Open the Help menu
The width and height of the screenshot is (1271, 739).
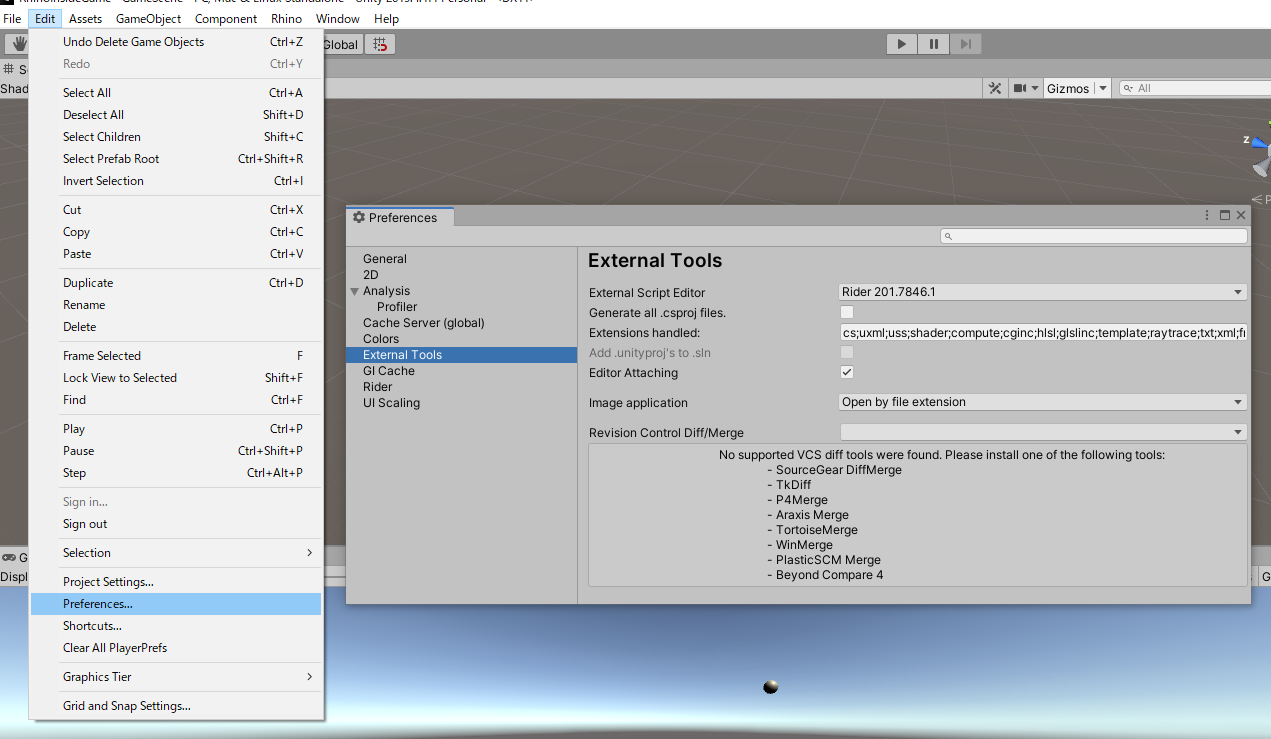386,18
